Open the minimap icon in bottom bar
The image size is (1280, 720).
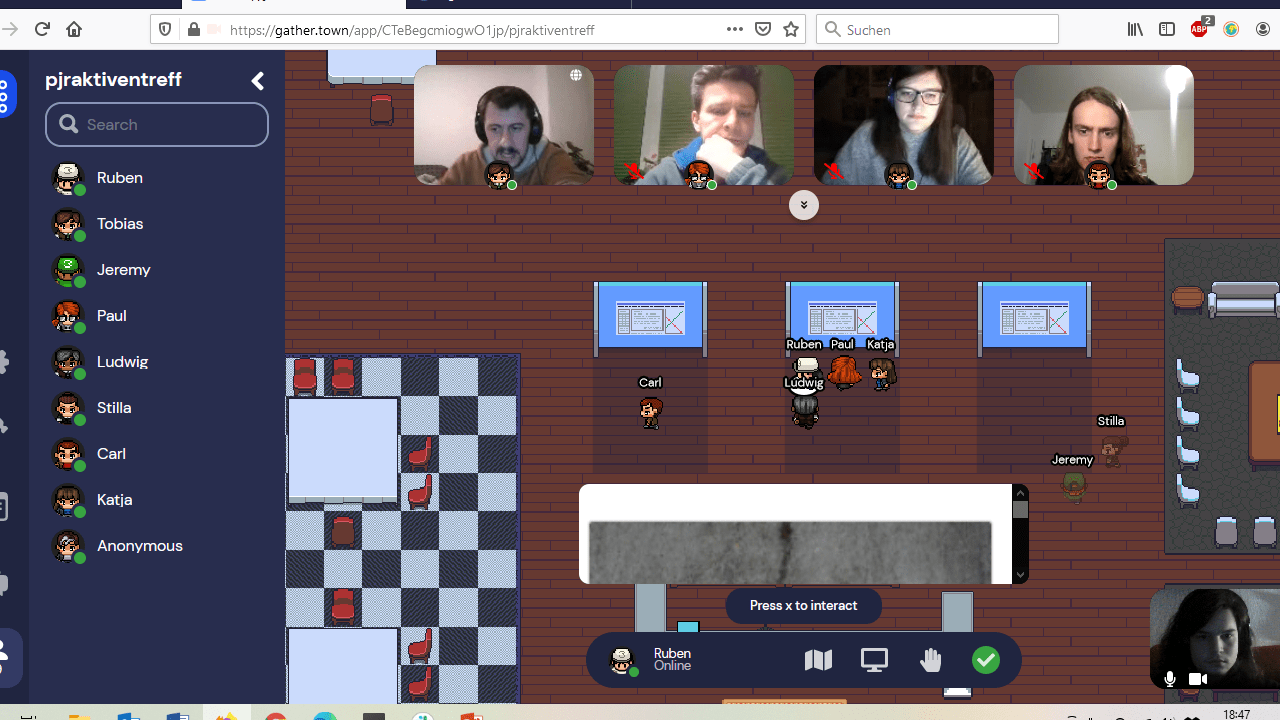[x=818, y=660]
